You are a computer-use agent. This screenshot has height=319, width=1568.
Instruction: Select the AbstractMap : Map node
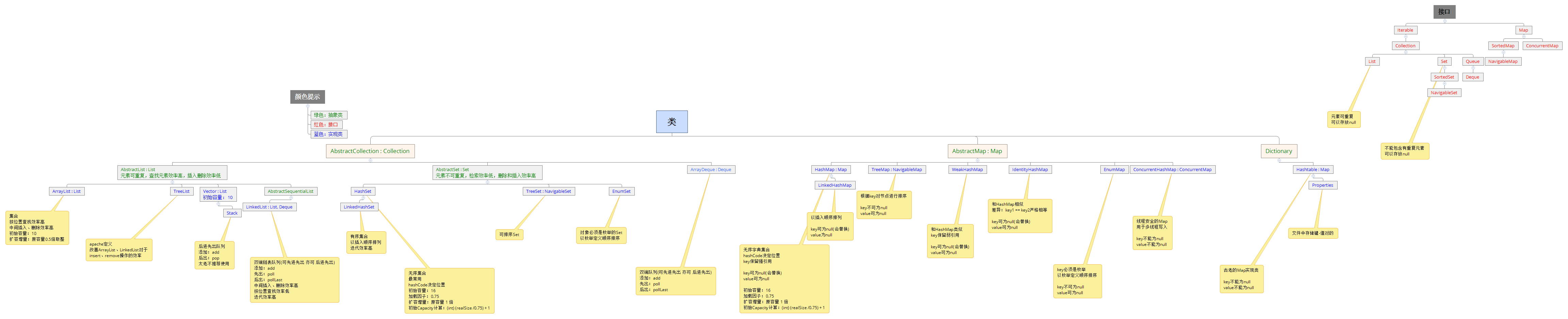[x=977, y=151]
